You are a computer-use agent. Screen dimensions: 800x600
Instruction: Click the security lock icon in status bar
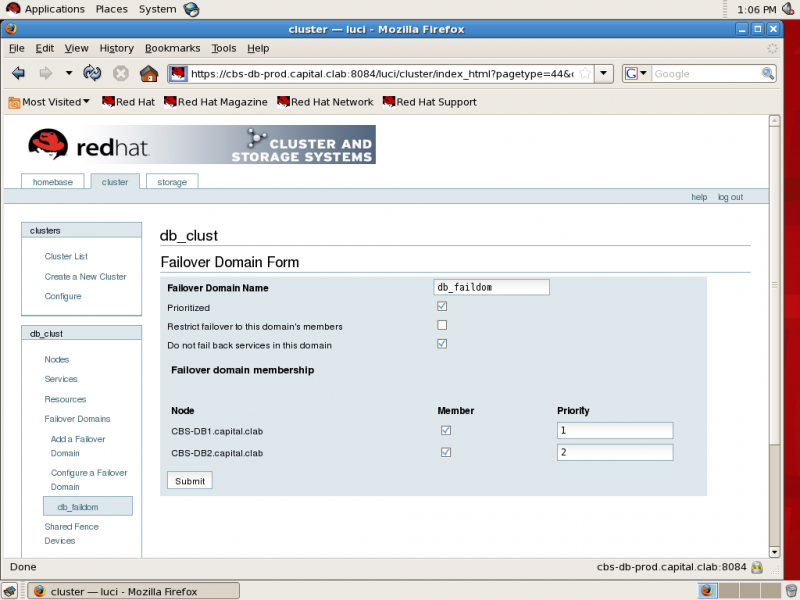coord(757,567)
